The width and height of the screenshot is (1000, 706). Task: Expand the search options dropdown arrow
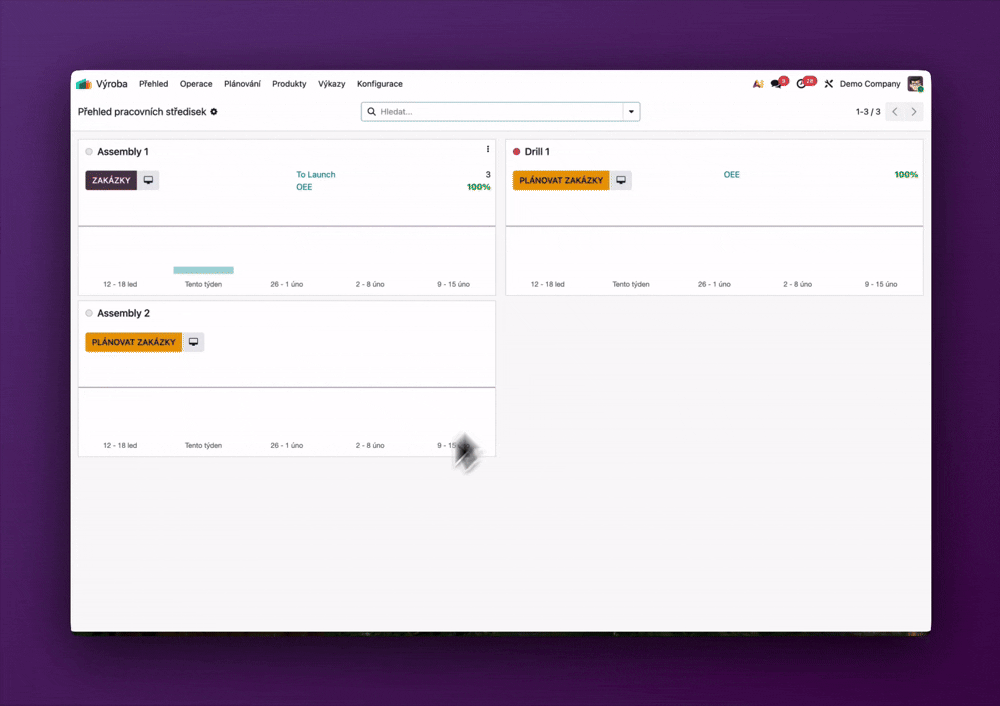631,112
